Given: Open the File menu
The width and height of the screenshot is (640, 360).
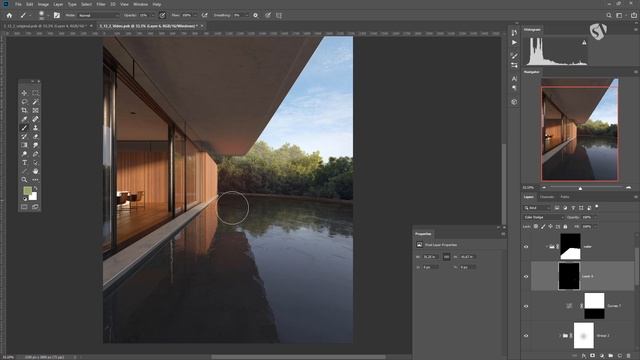Looking at the screenshot, I should point(18,4).
